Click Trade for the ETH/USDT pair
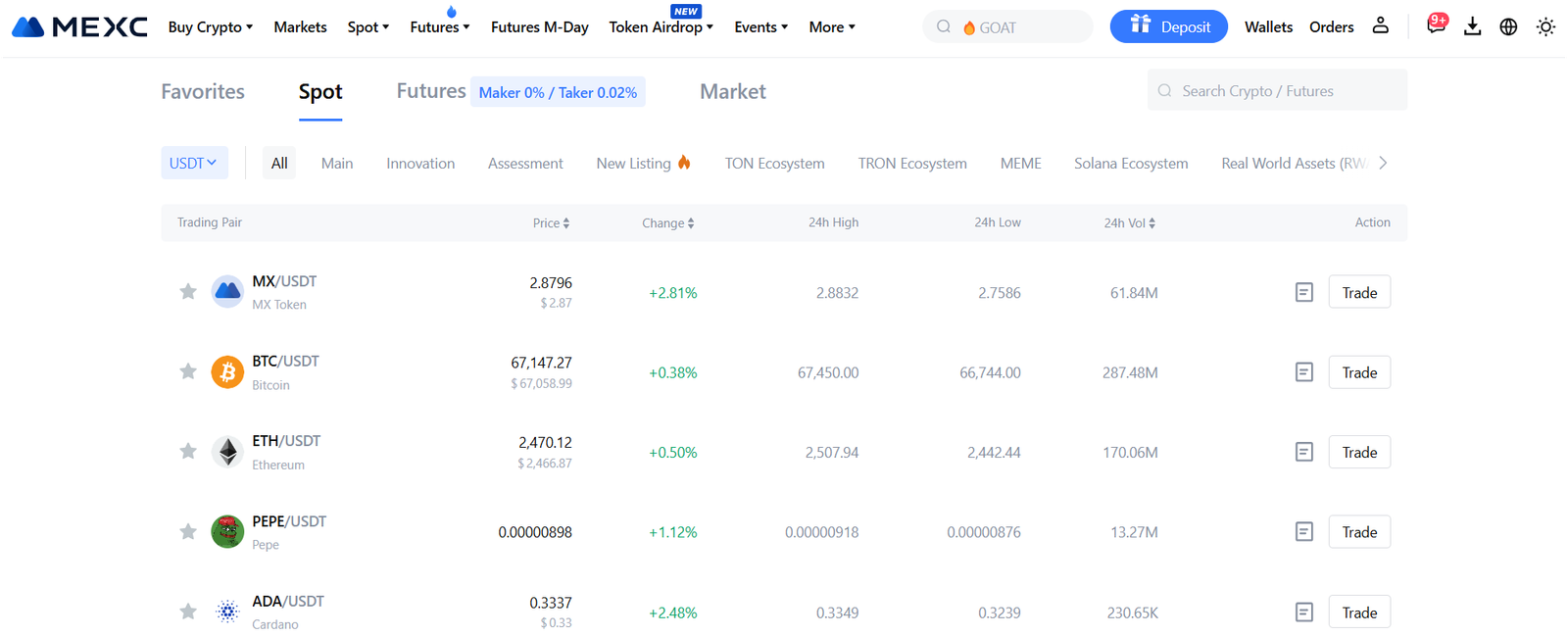The width and height of the screenshot is (1568, 637). tap(1359, 452)
